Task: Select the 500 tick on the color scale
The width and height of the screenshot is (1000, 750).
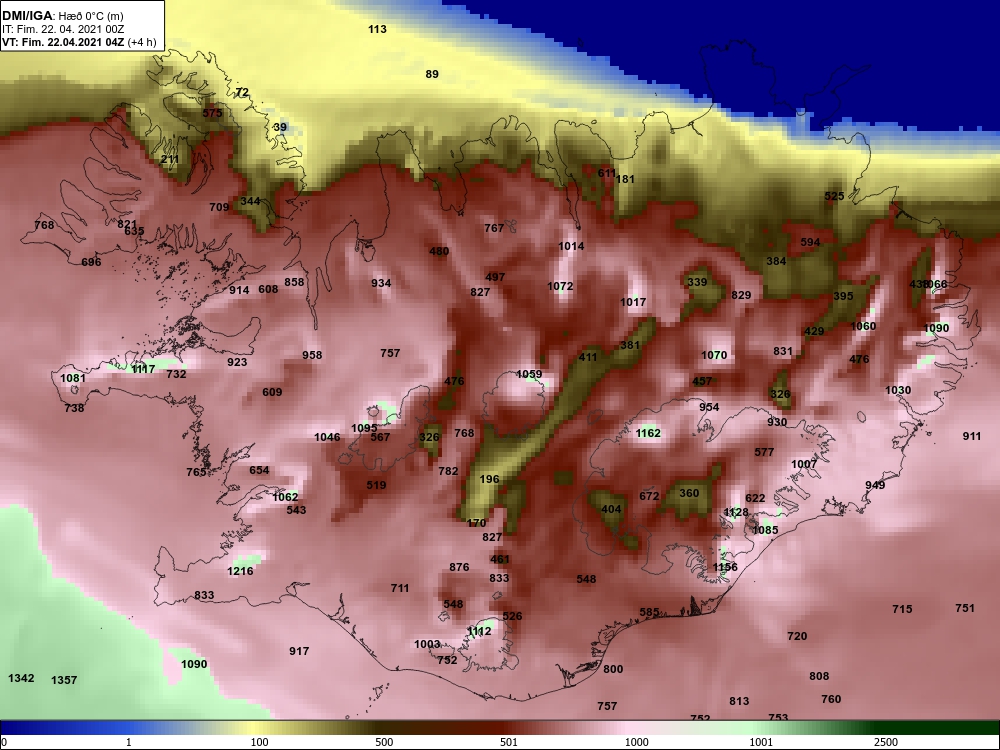Action: pyautogui.click(x=384, y=742)
